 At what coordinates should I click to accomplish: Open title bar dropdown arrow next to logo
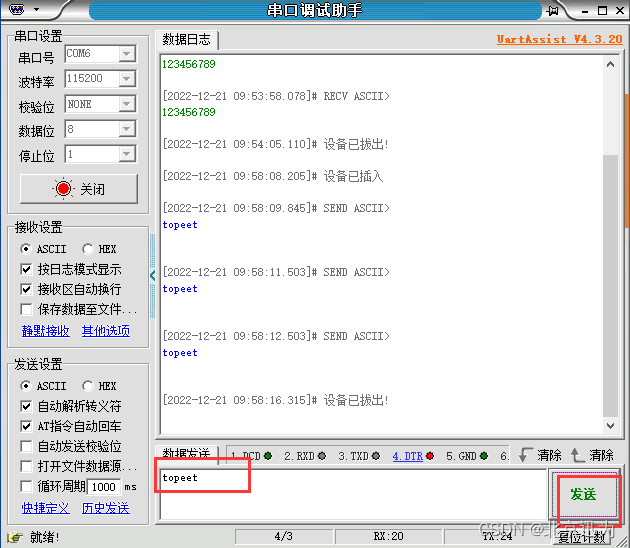(x=37, y=9)
